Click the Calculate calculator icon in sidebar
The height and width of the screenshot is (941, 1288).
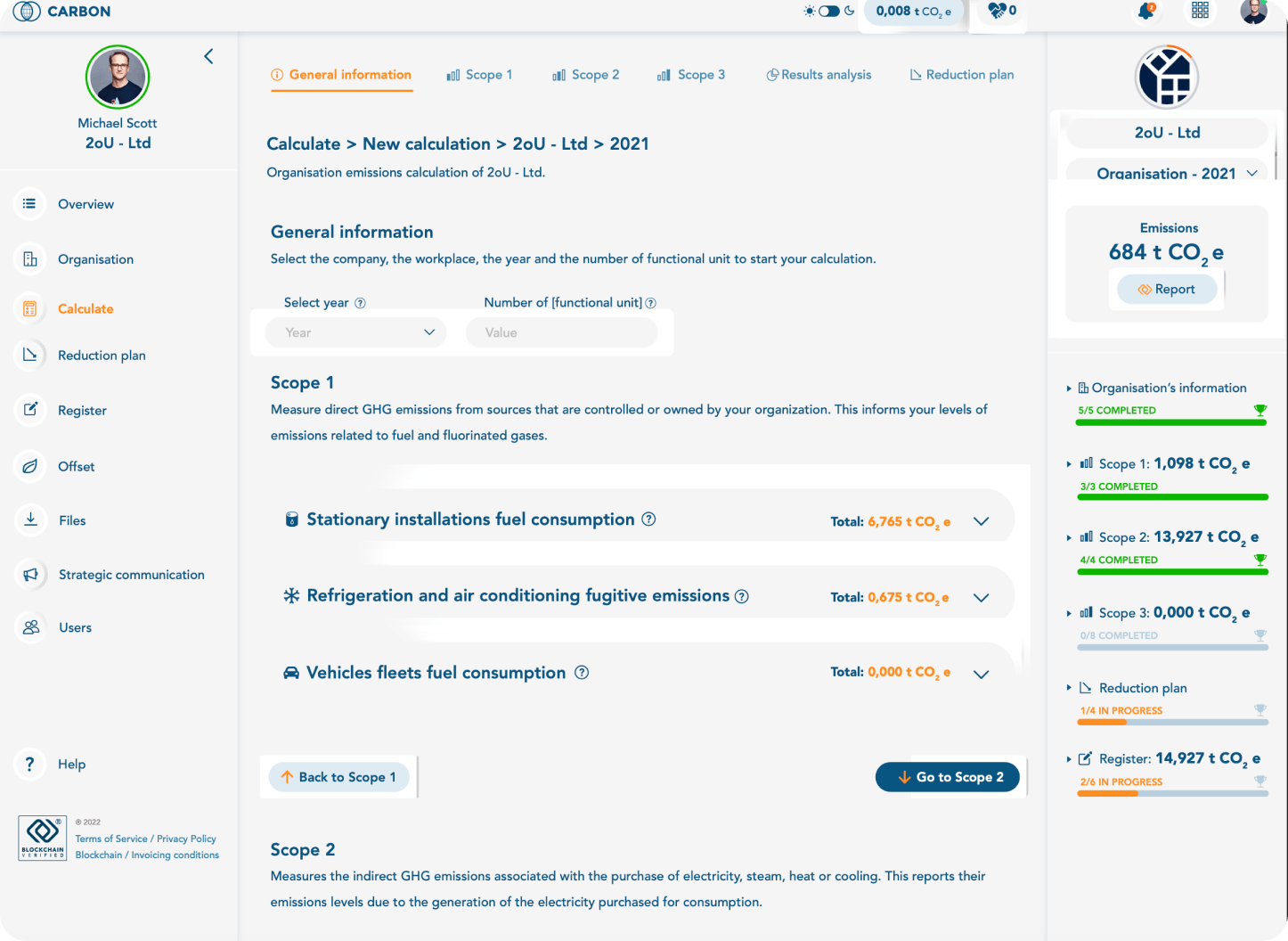click(x=29, y=308)
